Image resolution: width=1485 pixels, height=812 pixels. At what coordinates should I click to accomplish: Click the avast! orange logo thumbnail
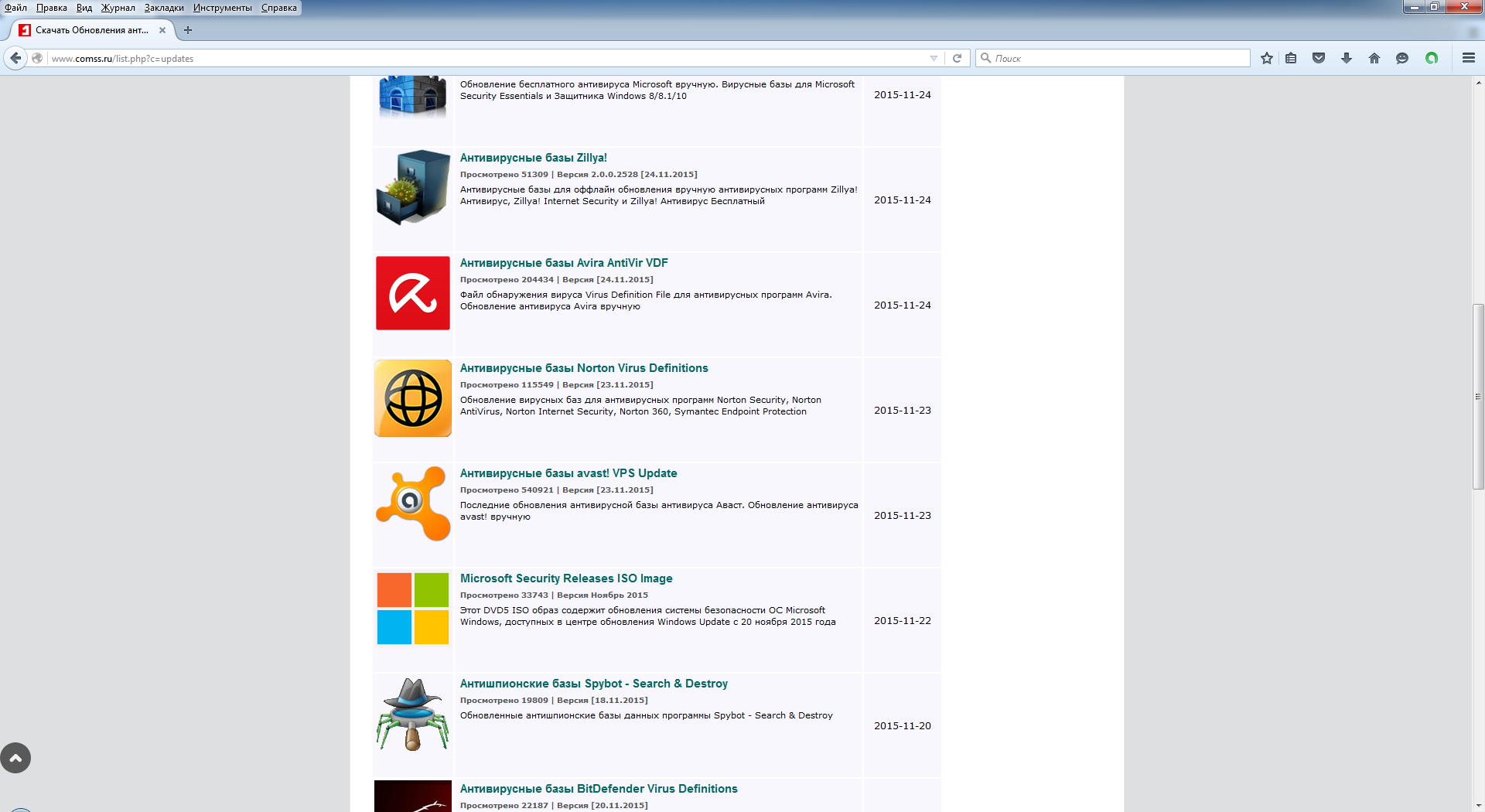click(x=413, y=503)
